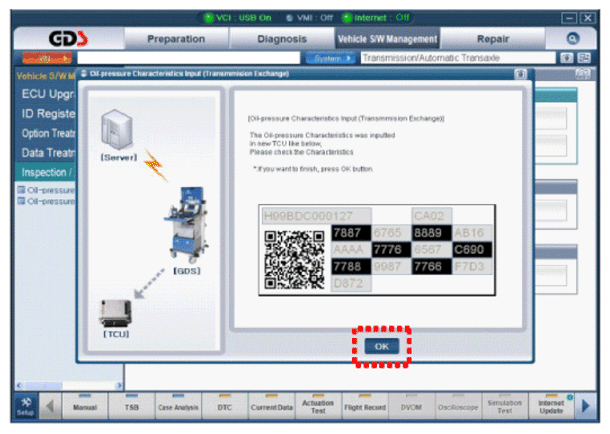Click the 7776 code cell
Screen dimensions: 610x434
pyautogui.click(x=391, y=249)
